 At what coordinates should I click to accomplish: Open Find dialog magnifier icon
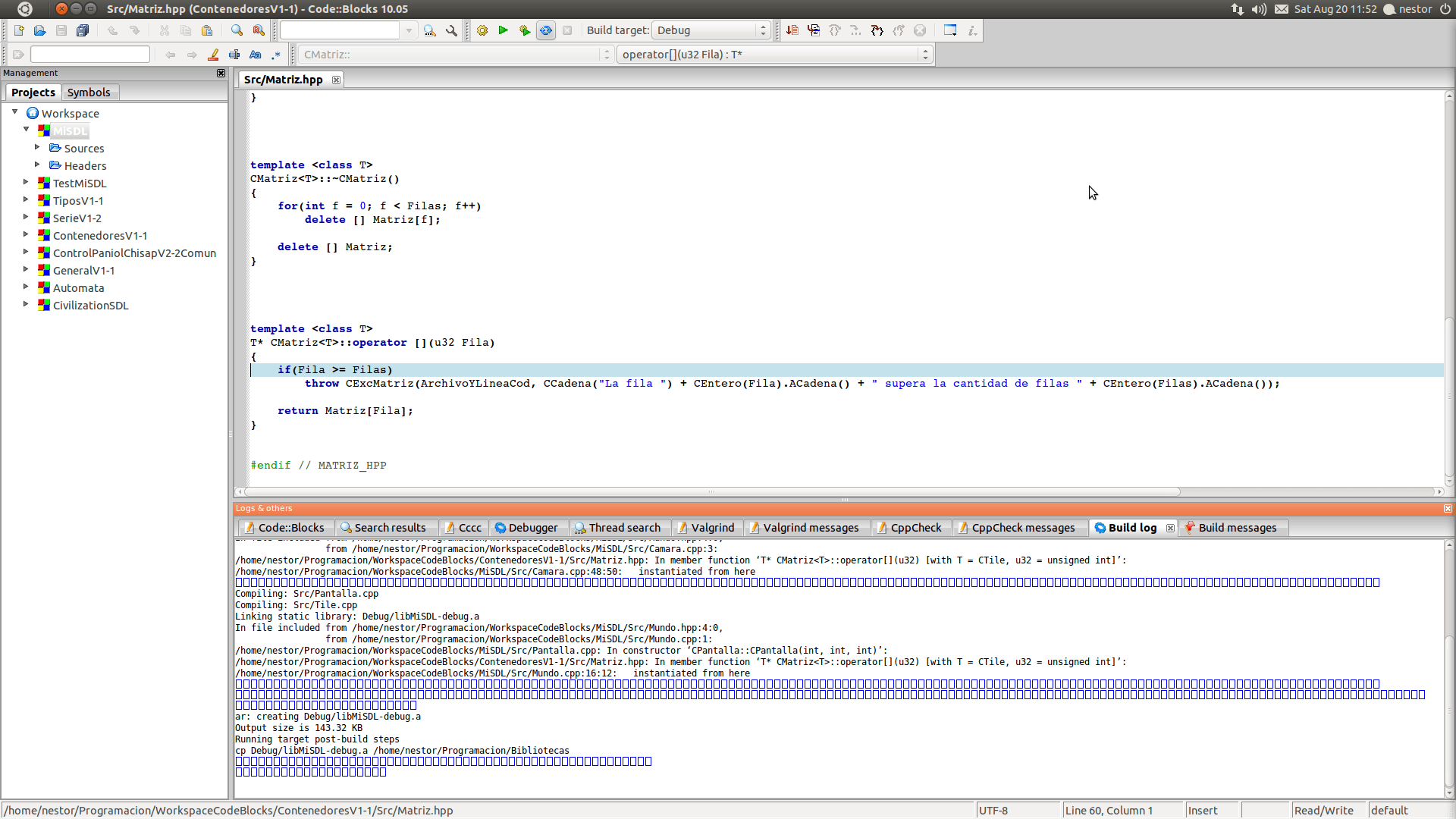tap(237, 30)
